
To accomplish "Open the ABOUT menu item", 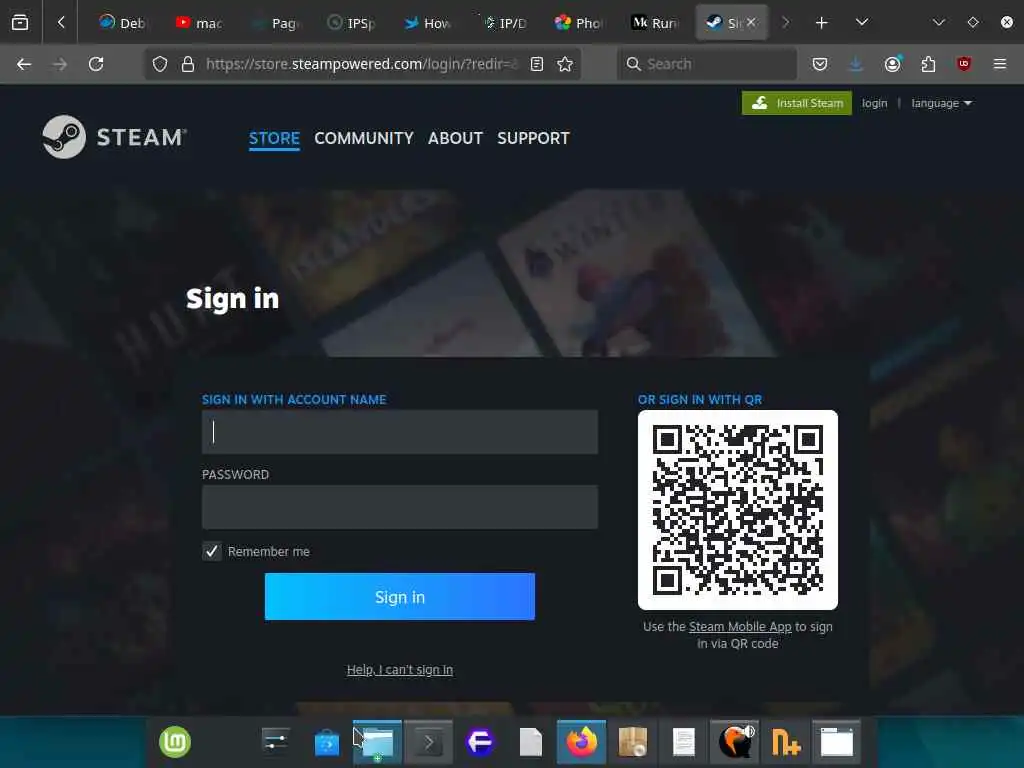I will point(455,138).
